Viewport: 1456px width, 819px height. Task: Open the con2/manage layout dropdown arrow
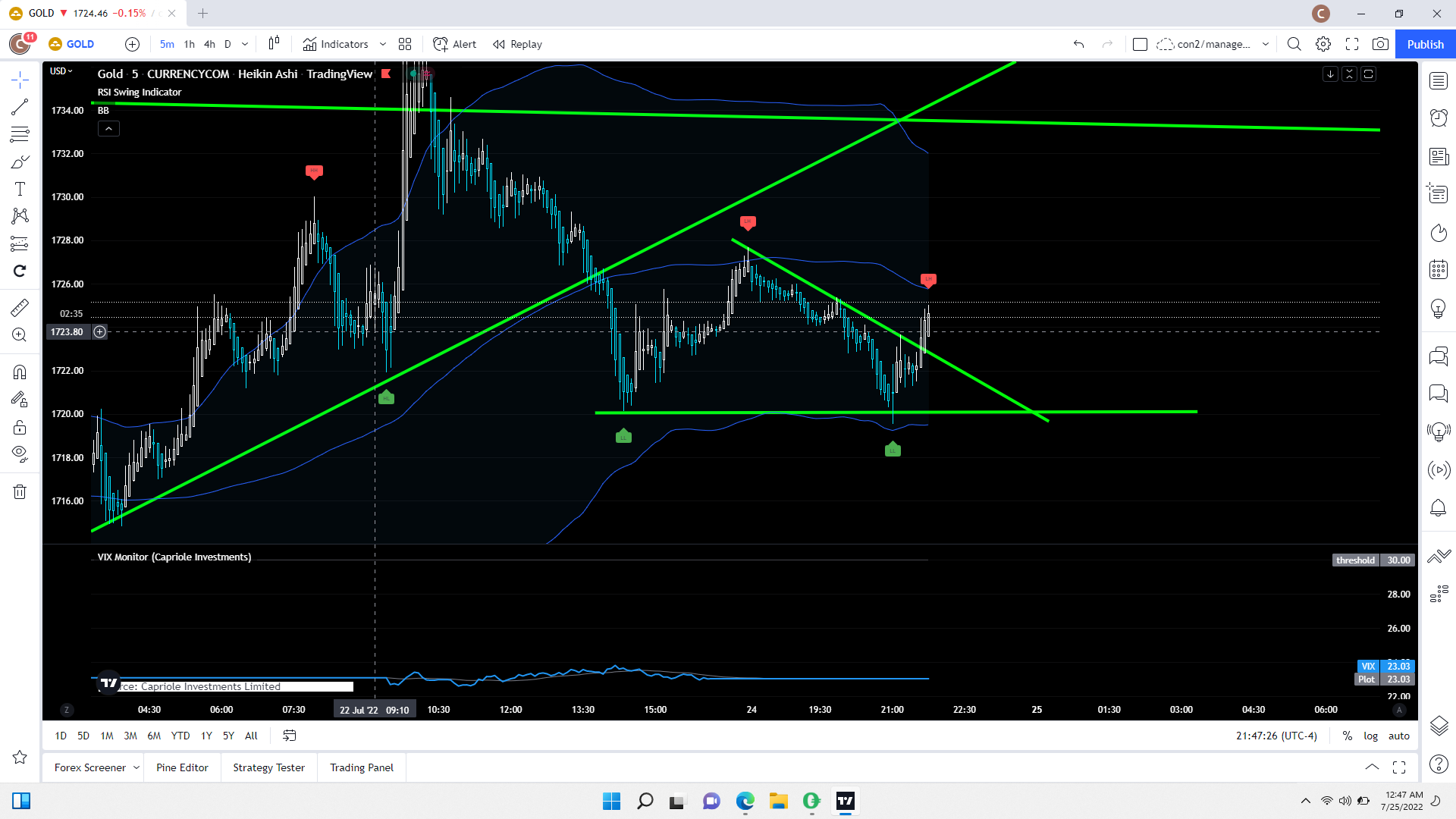click(1265, 44)
